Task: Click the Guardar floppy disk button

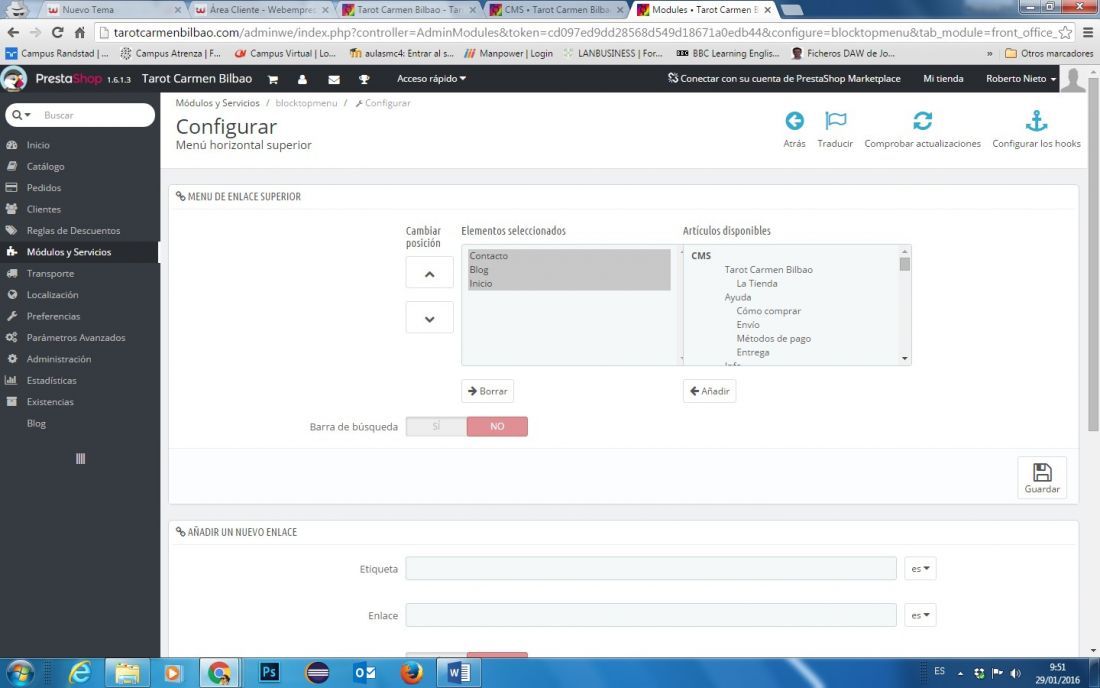Action: 1042,478
